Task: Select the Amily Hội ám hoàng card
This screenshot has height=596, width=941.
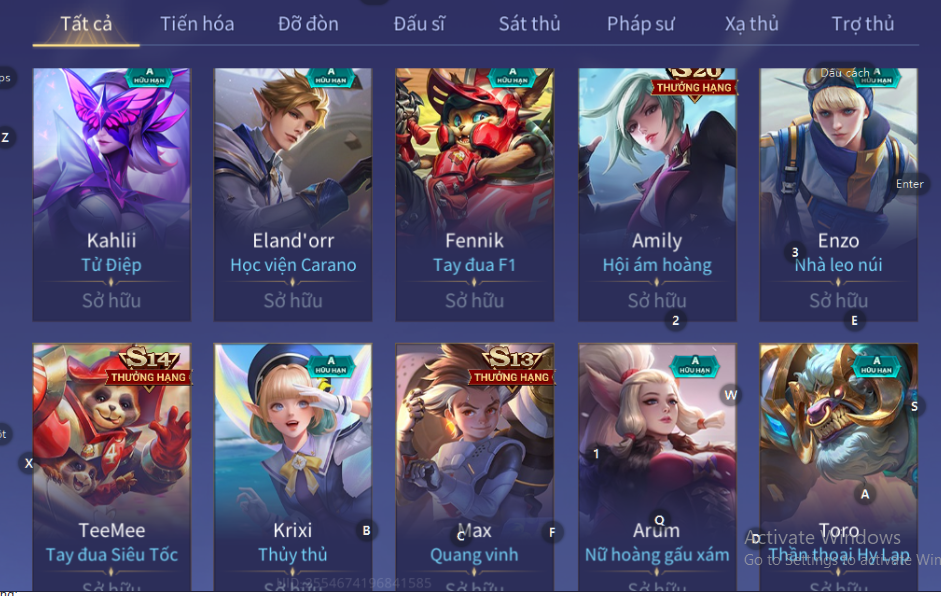Action: (657, 194)
